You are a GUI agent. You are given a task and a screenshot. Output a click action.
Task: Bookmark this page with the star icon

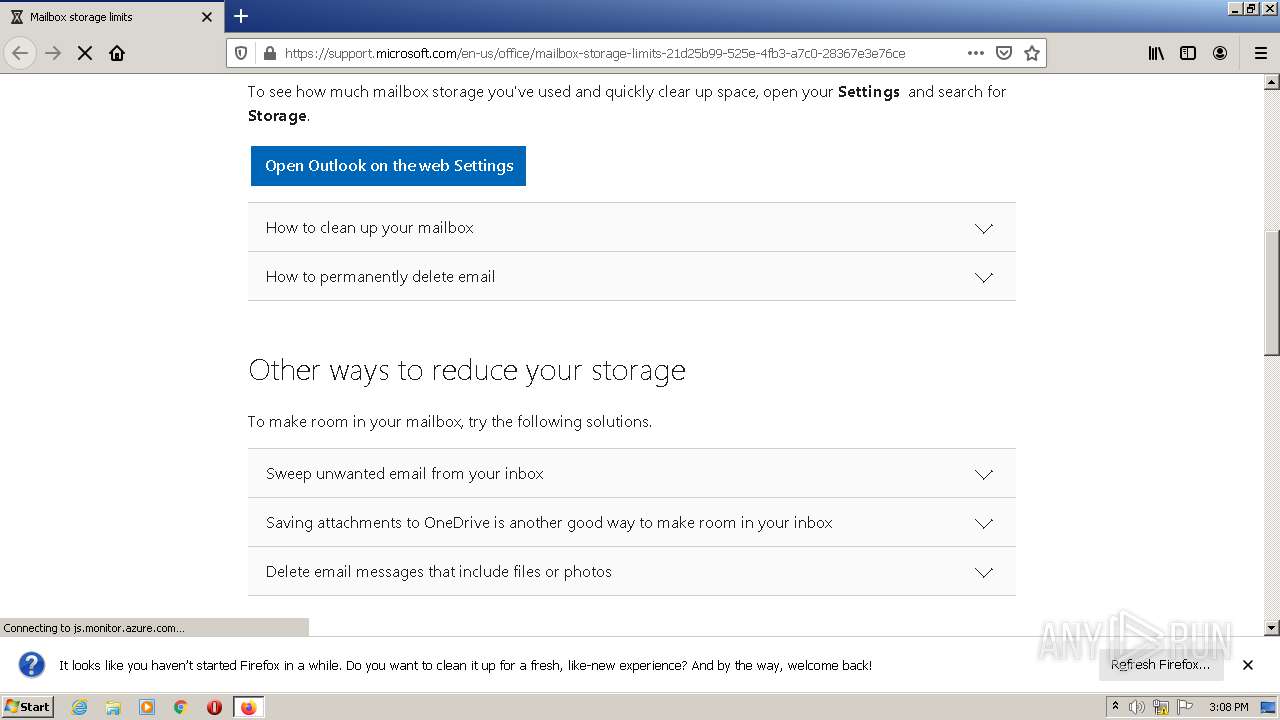coord(1032,53)
